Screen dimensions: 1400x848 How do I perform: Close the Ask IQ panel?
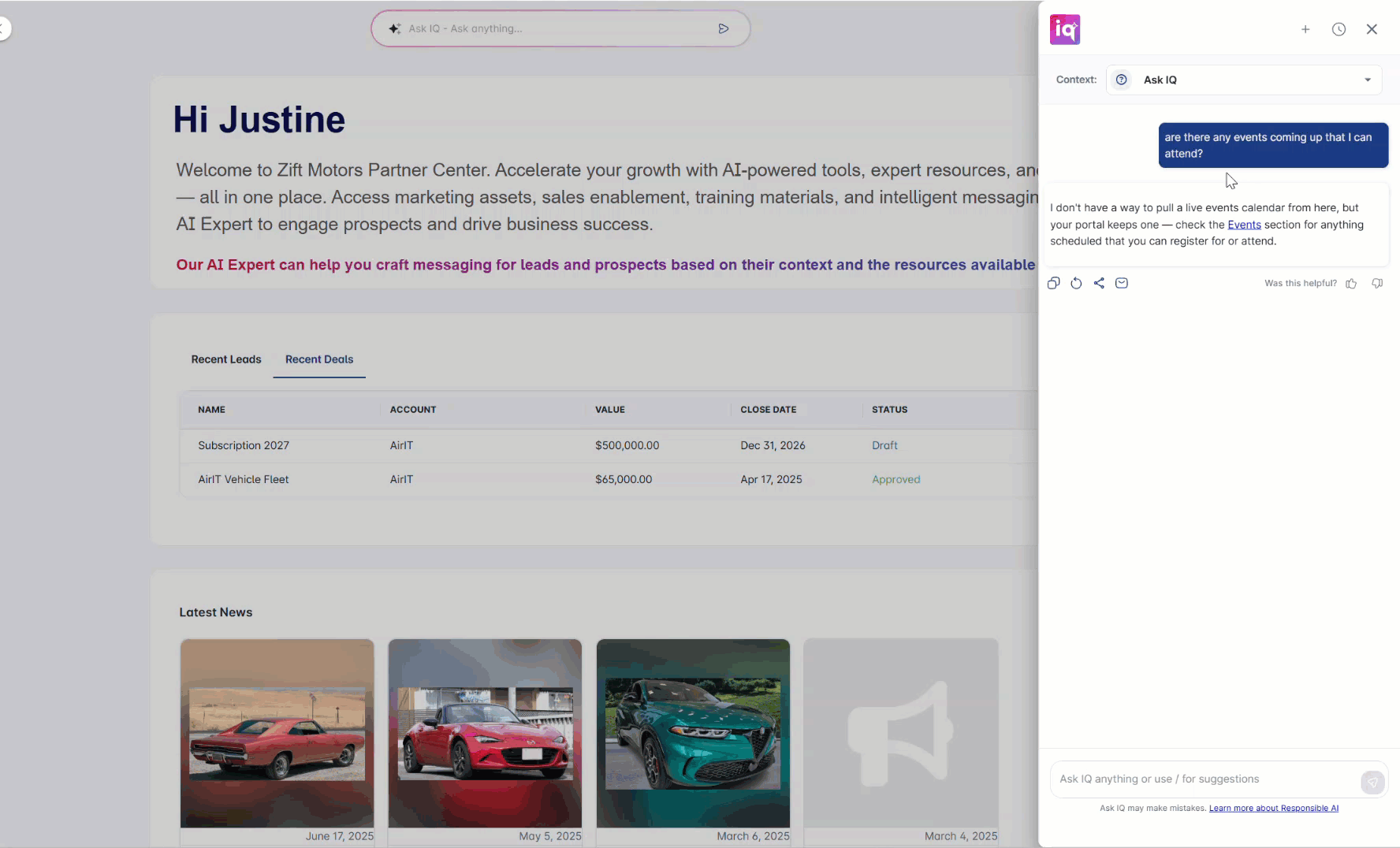click(x=1372, y=29)
